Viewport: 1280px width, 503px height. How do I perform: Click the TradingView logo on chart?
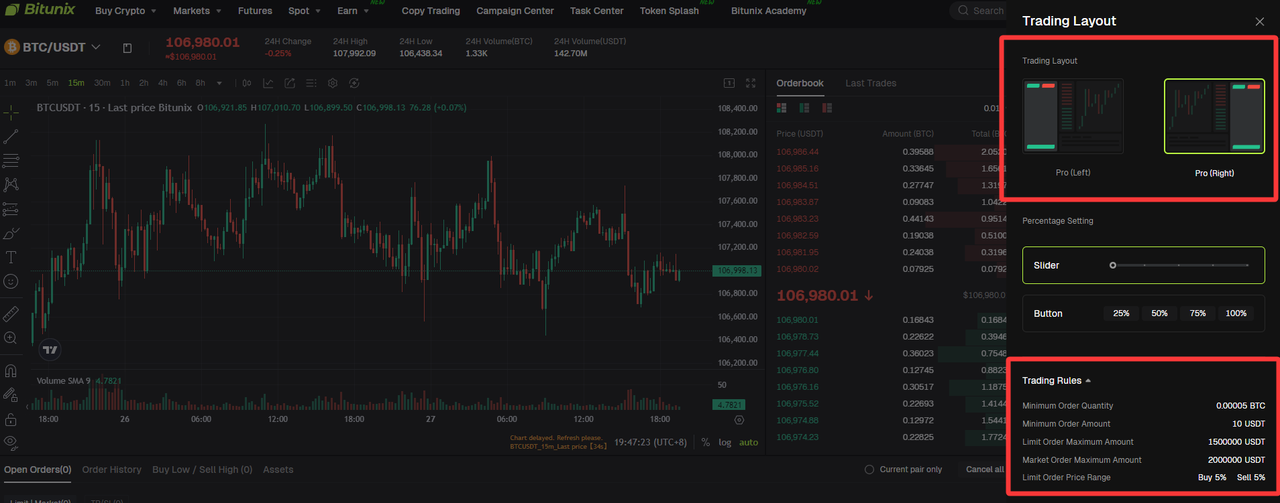(x=49, y=350)
